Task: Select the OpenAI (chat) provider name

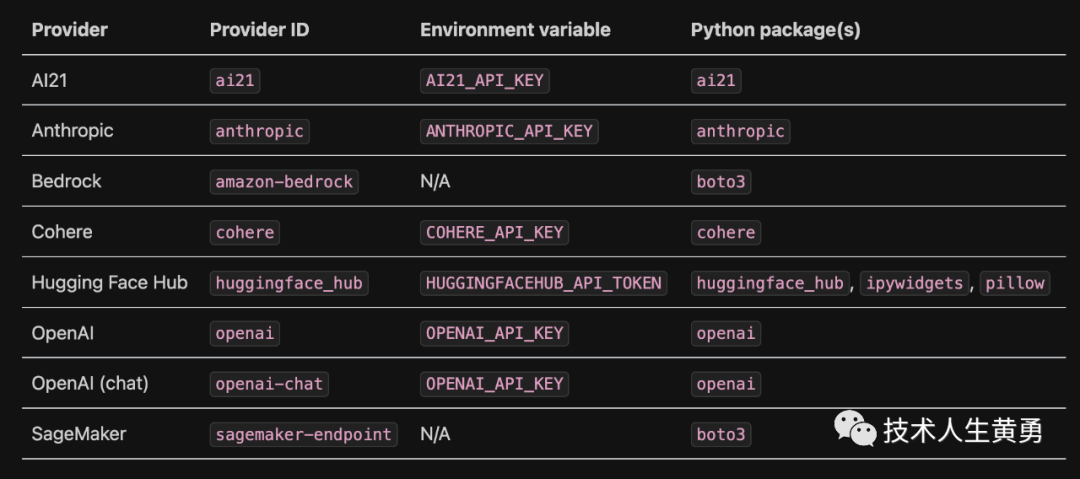Action: point(90,383)
